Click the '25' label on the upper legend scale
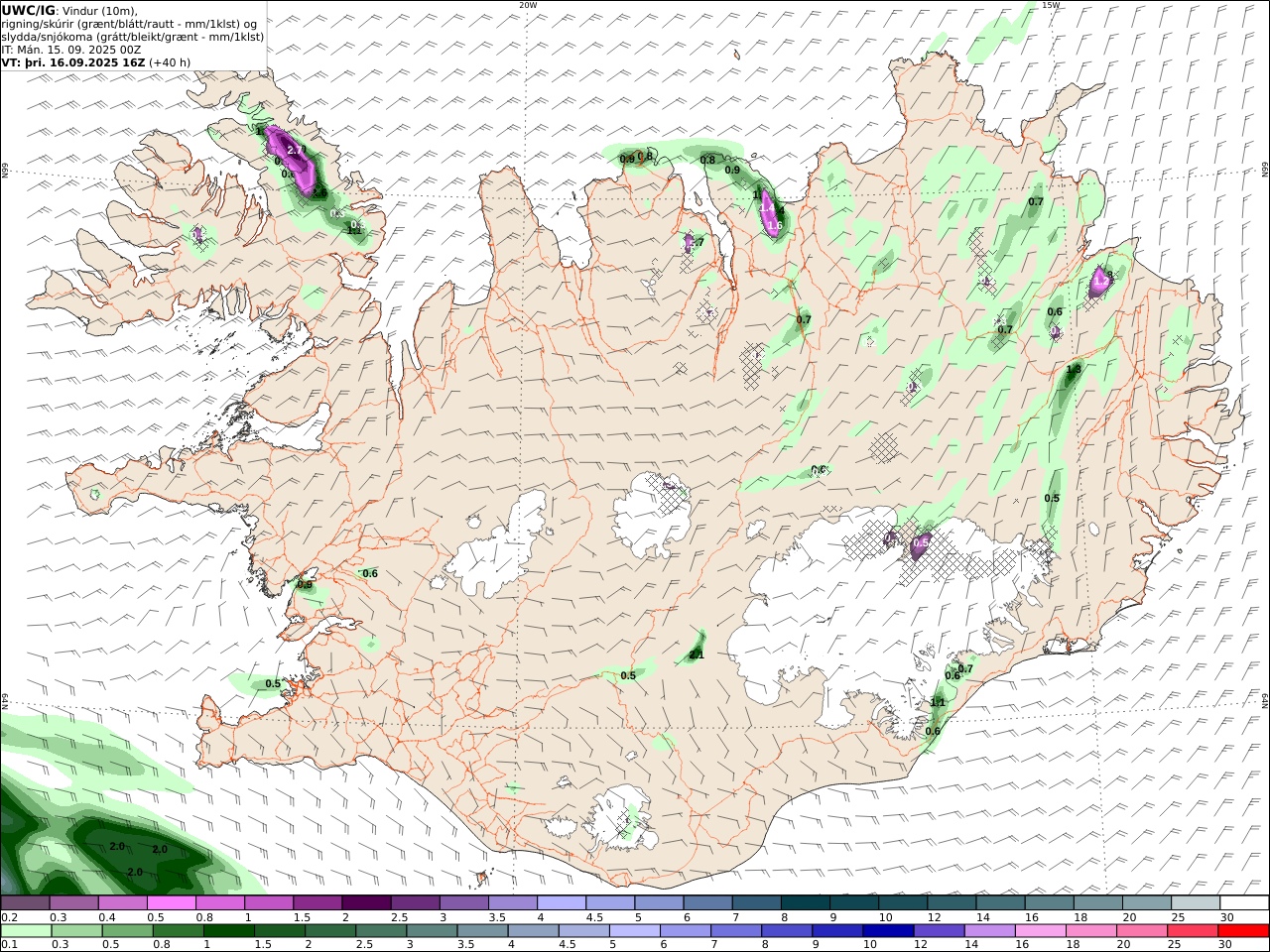Viewport: 1270px width, 952px height. [x=1178, y=918]
